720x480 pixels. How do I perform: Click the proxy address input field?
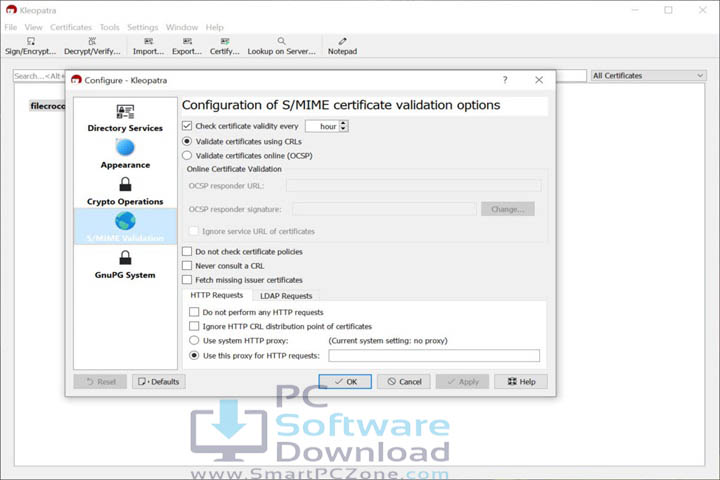[434, 355]
